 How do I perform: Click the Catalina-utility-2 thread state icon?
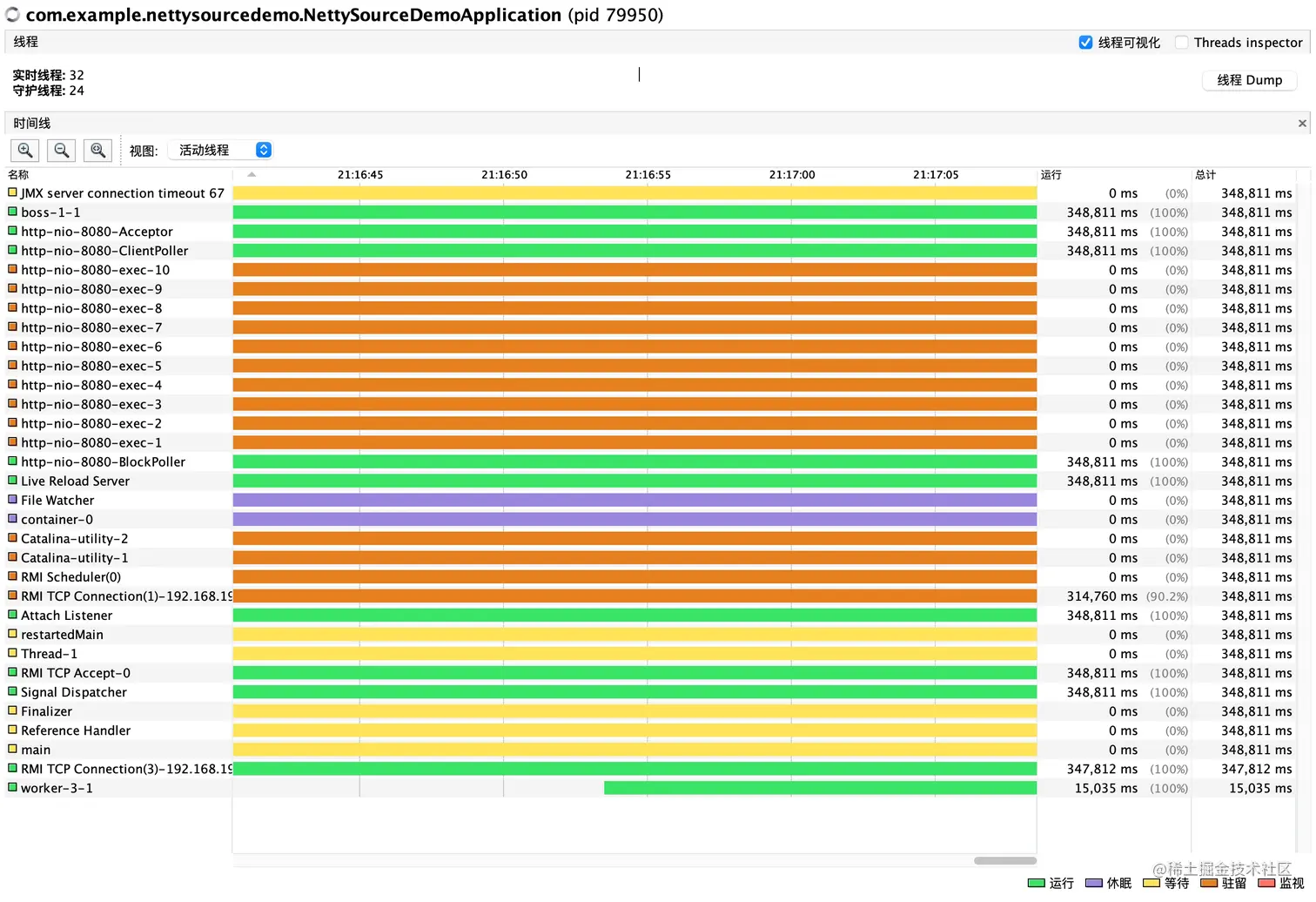pyautogui.click(x=12, y=538)
